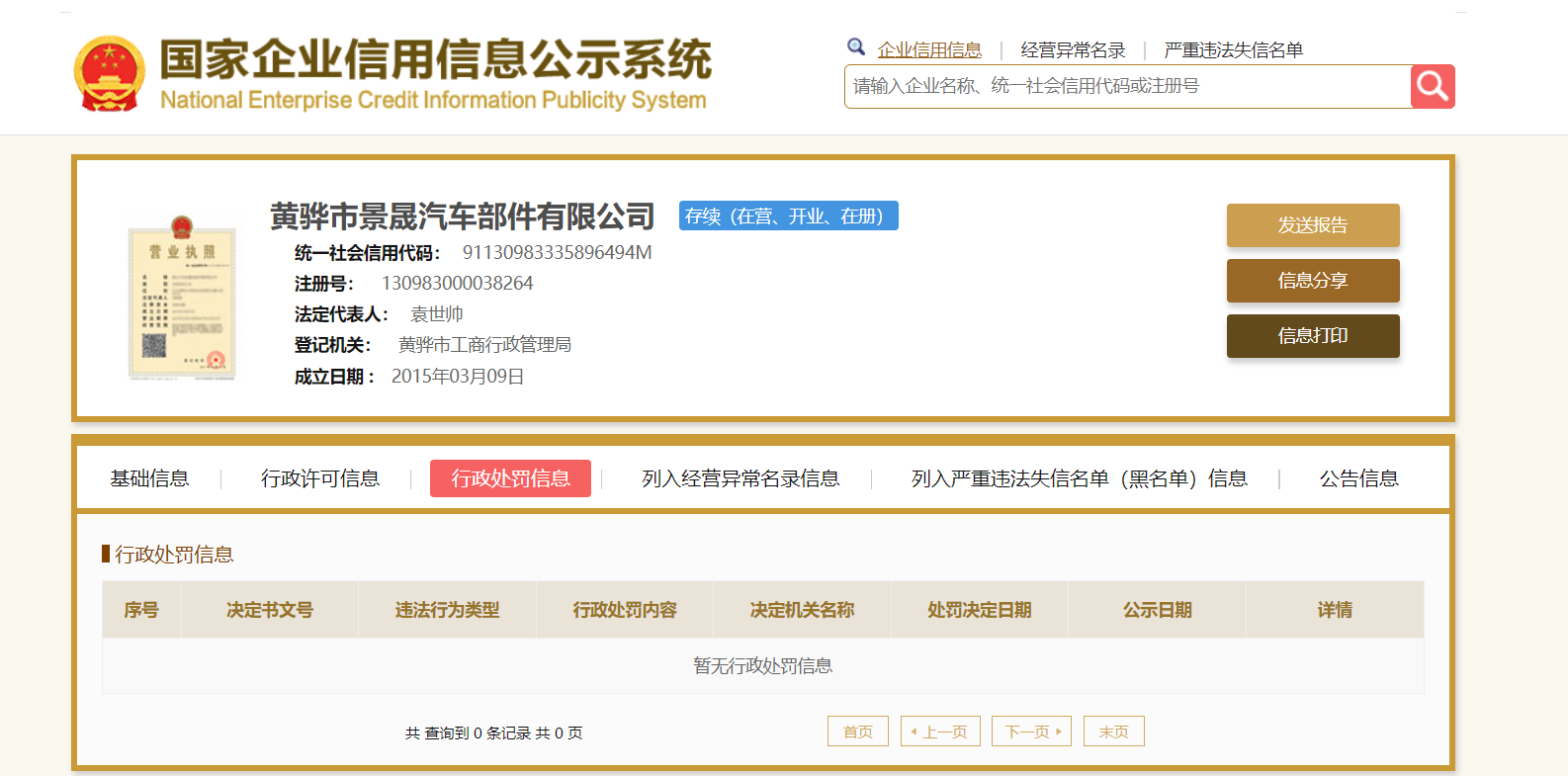Open the 列入严重违法失信名单（黑名单）信息 tab

point(1080,478)
